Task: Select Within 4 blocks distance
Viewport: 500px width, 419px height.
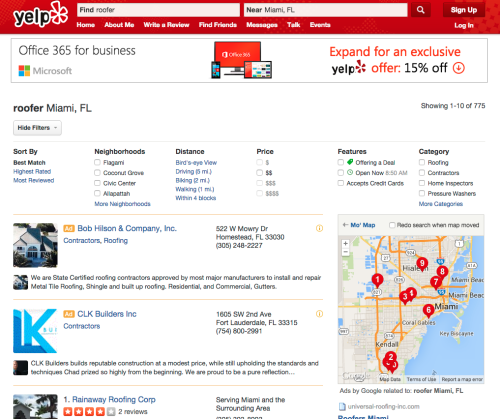Action: (196, 198)
